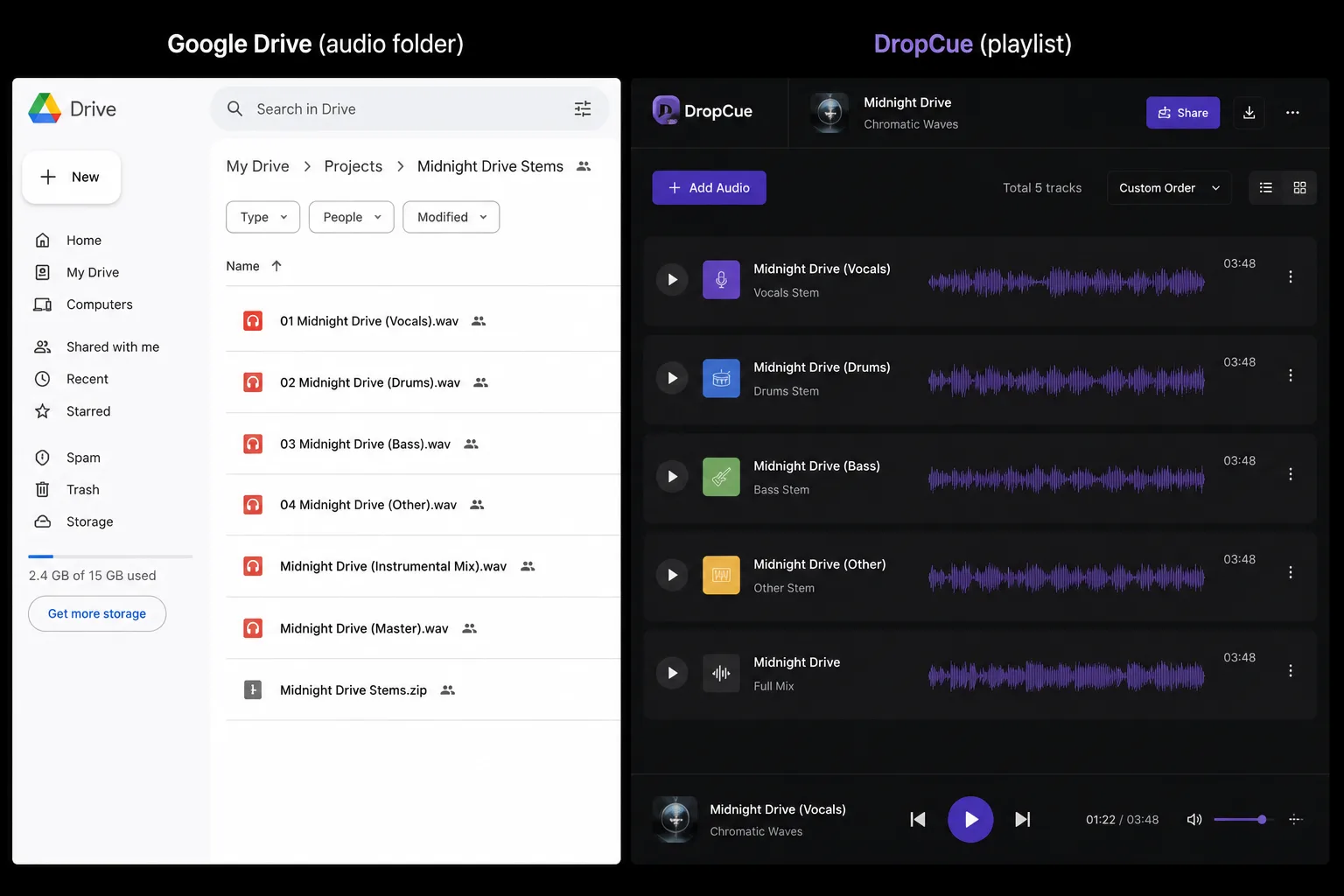Go to My Drive breadcrumb
Image resolution: width=1344 pixels, height=896 pixels.
click(x=257, y=166)
